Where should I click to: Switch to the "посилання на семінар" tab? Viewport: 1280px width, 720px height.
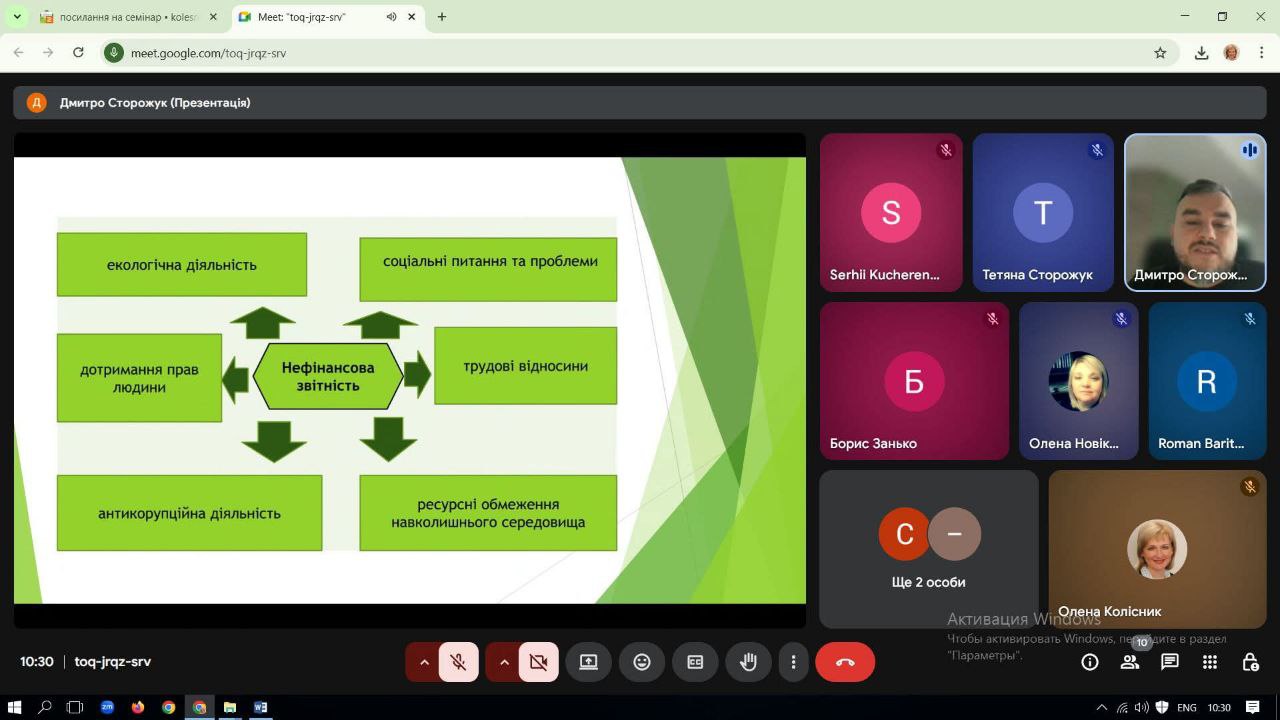[125, 17]
